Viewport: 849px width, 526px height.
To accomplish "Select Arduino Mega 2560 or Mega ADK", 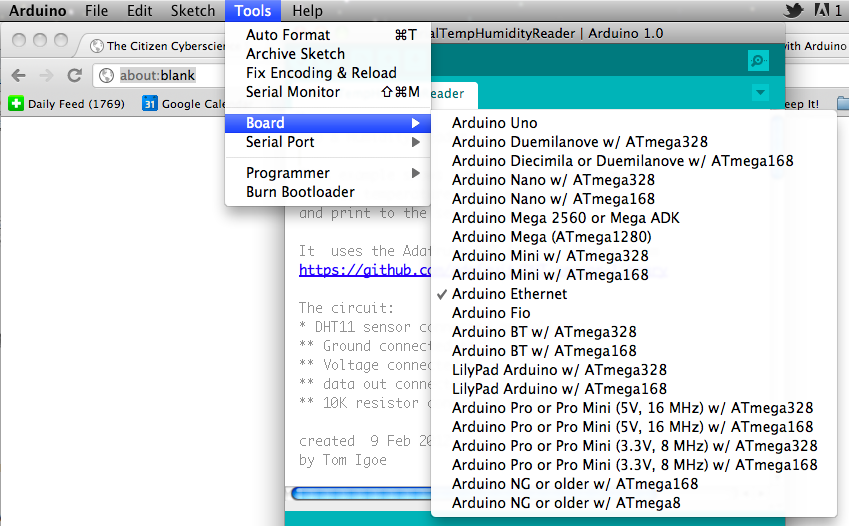I will pyautogui.click(x=634, y=218).
